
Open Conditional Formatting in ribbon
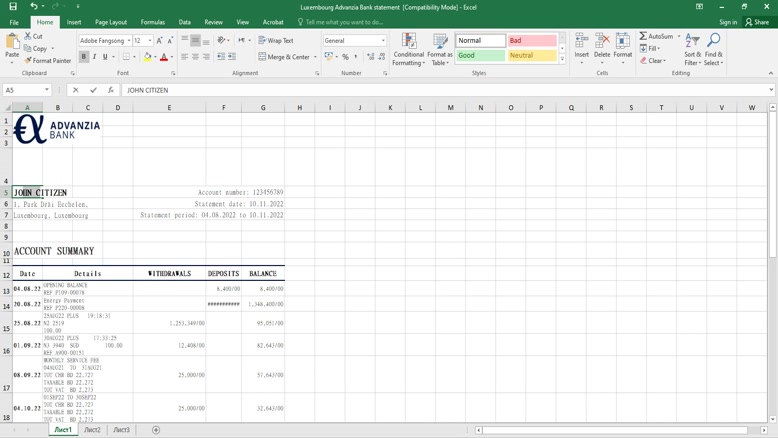coord(408,49)
